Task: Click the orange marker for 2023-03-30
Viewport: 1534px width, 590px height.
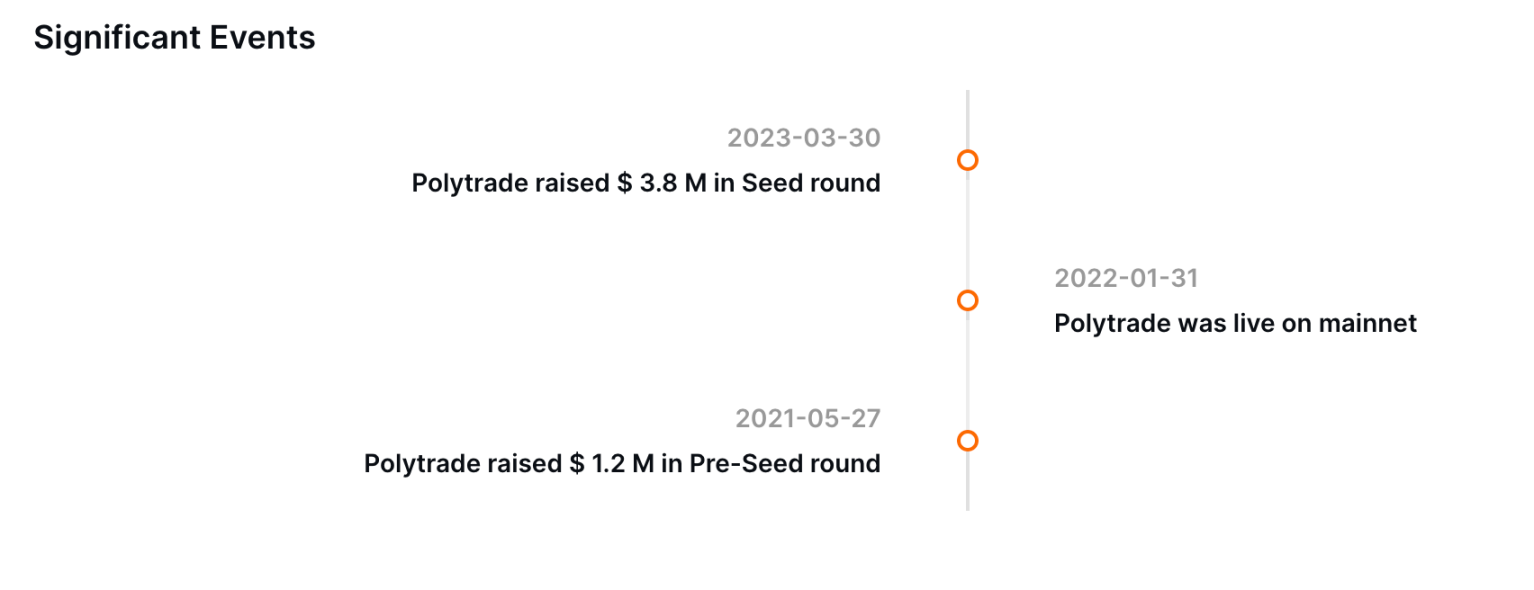Action: [x=967, y=160]
